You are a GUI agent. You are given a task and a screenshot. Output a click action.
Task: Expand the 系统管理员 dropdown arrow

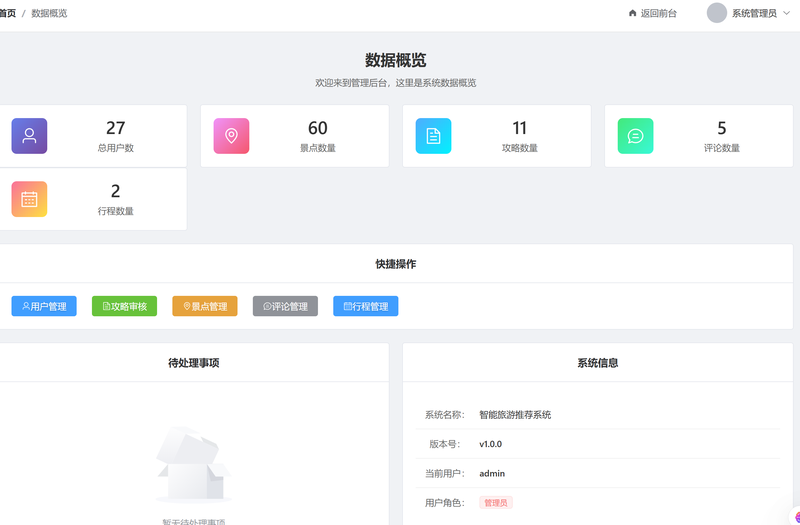786,13
